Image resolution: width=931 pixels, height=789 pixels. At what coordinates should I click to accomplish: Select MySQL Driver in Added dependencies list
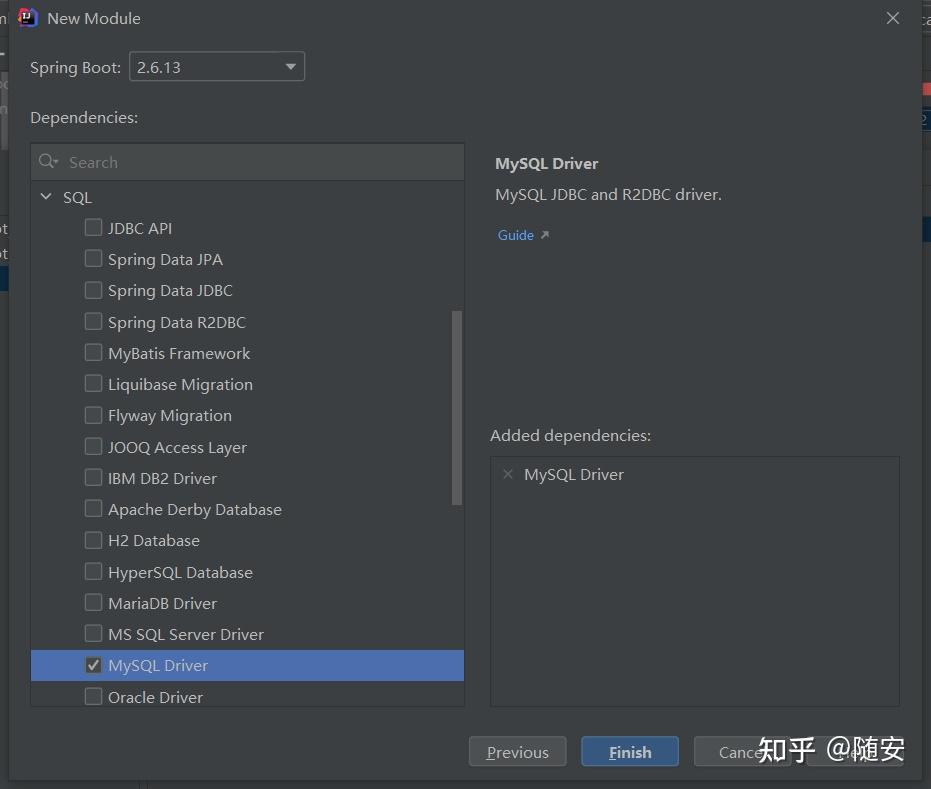click(x=573, y=474)
